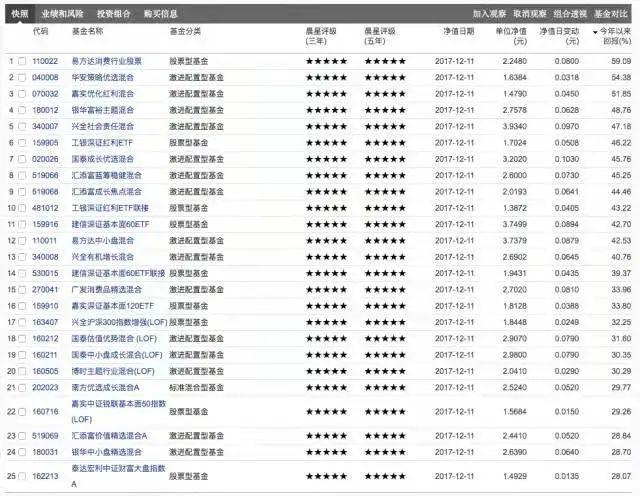Viewport: 640px width, 496px height.
Task: Open the 汇添富蓝筹稳健混合 fund link
Action: (x=107, y=176)
